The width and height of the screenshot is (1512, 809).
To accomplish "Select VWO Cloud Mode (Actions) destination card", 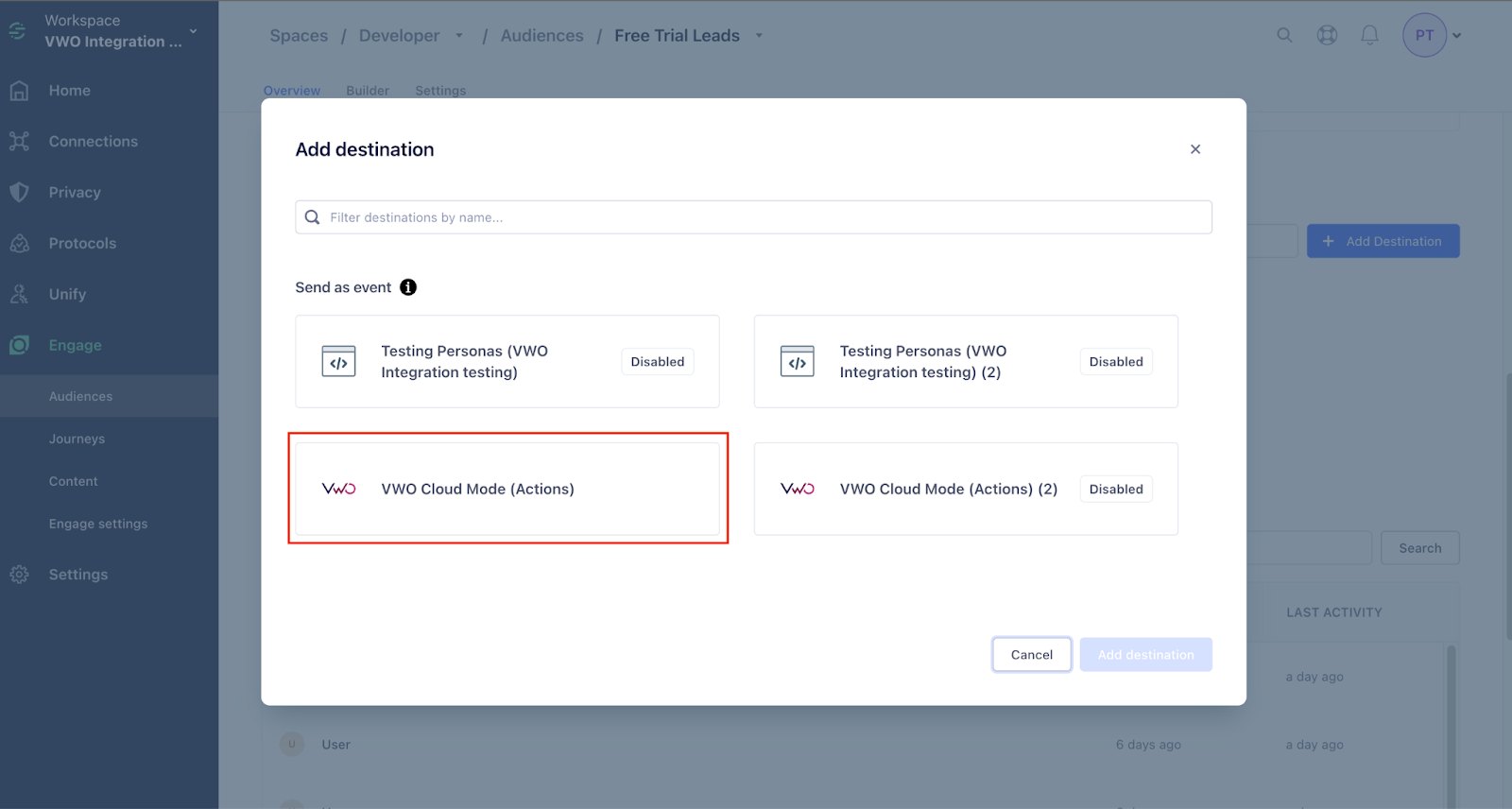I will 507,489.
